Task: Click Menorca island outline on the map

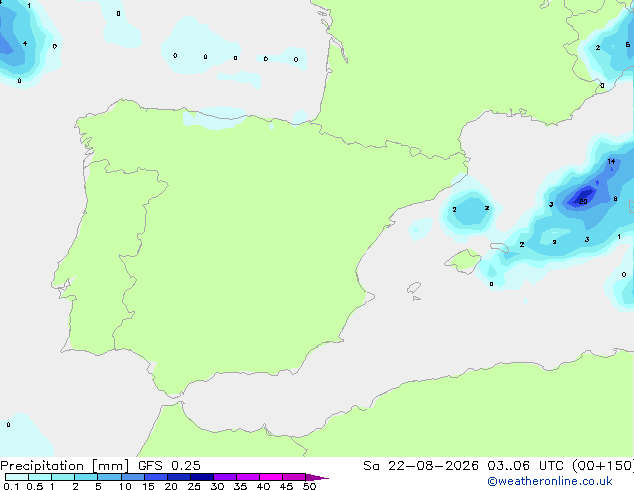Action: point(500,247)
